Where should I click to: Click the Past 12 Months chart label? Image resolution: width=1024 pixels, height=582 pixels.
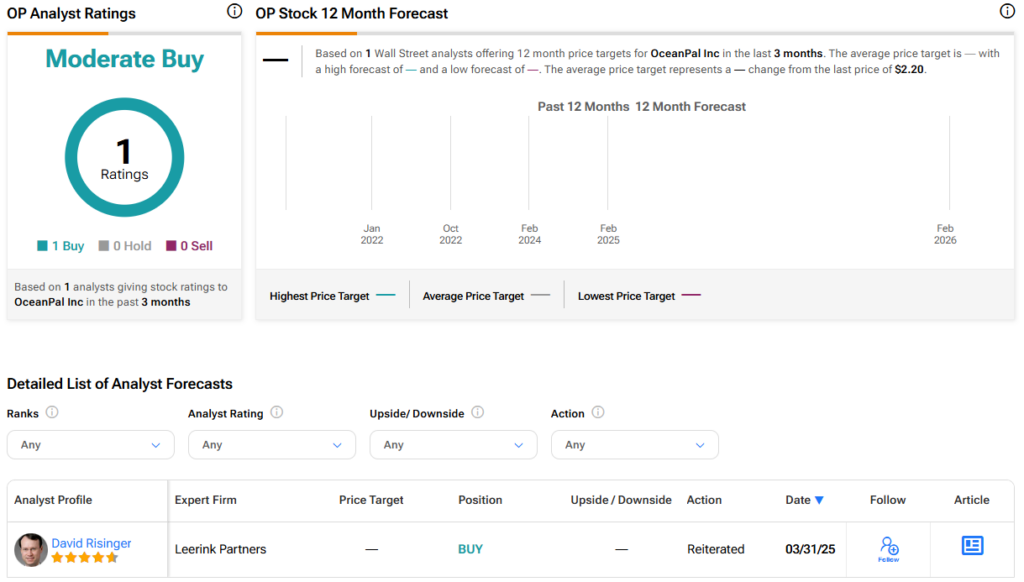coord(583,106)
